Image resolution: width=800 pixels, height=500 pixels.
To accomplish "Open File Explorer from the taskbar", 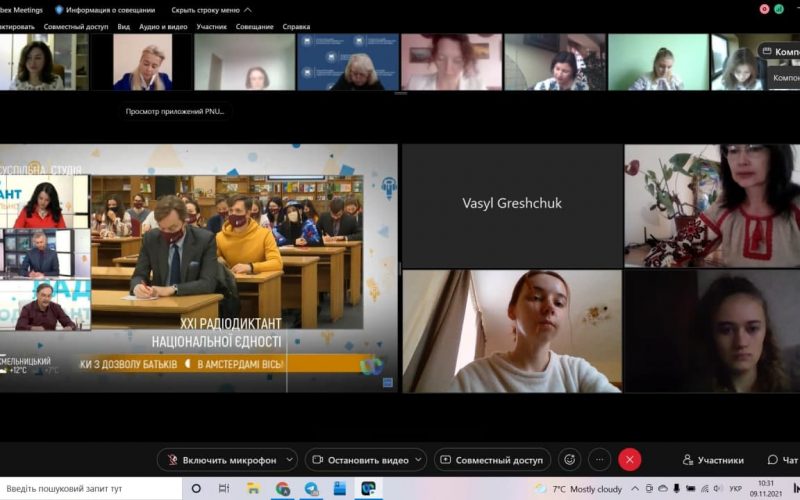I will tap(253, 488).
